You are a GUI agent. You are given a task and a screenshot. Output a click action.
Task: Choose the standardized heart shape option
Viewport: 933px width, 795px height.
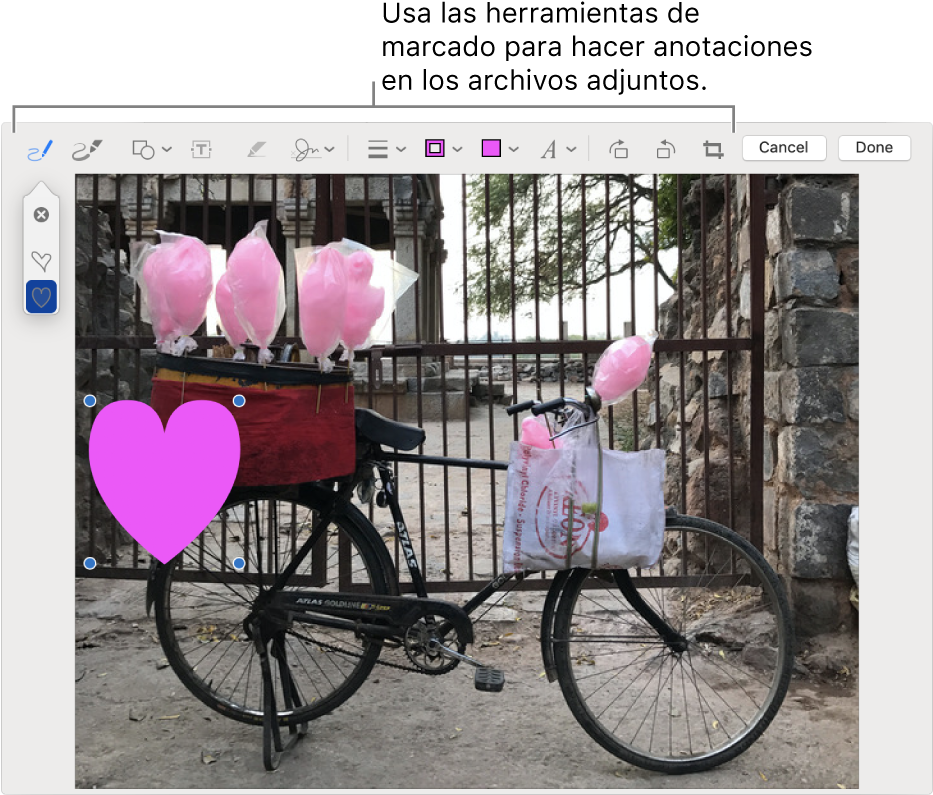tap(41, 297)
